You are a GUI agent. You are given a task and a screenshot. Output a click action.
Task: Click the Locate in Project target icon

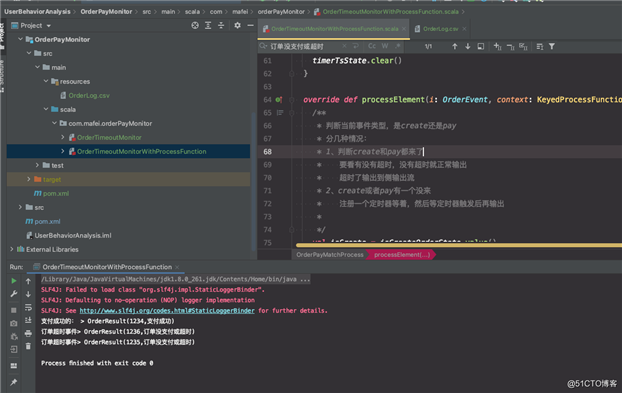click(195, 25)
